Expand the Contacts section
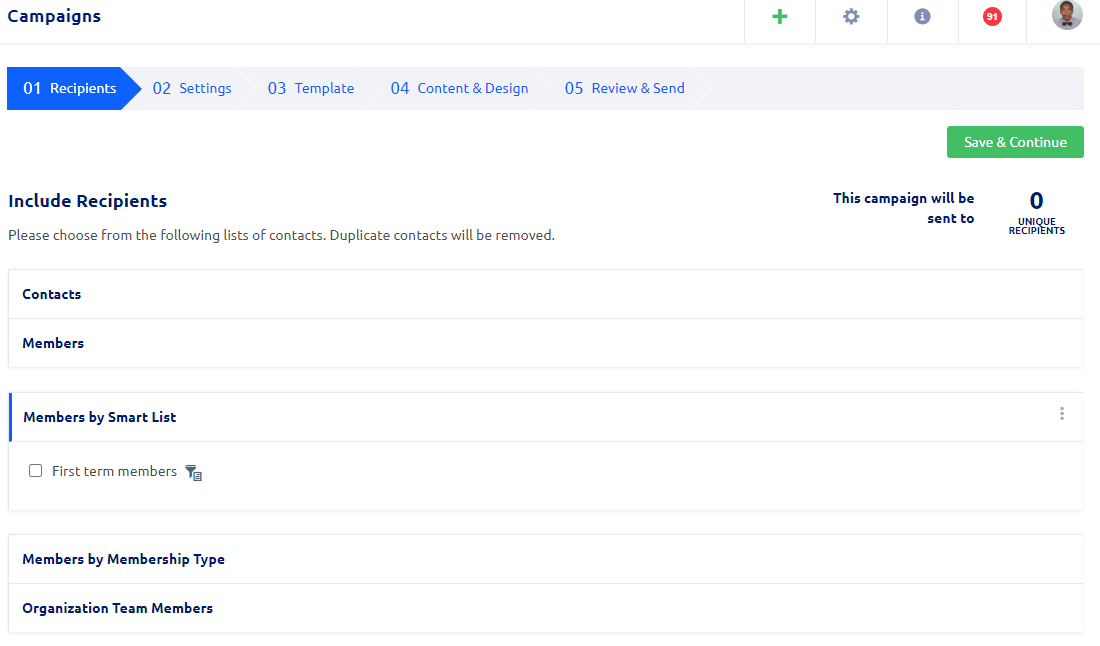 pos(546,295)
